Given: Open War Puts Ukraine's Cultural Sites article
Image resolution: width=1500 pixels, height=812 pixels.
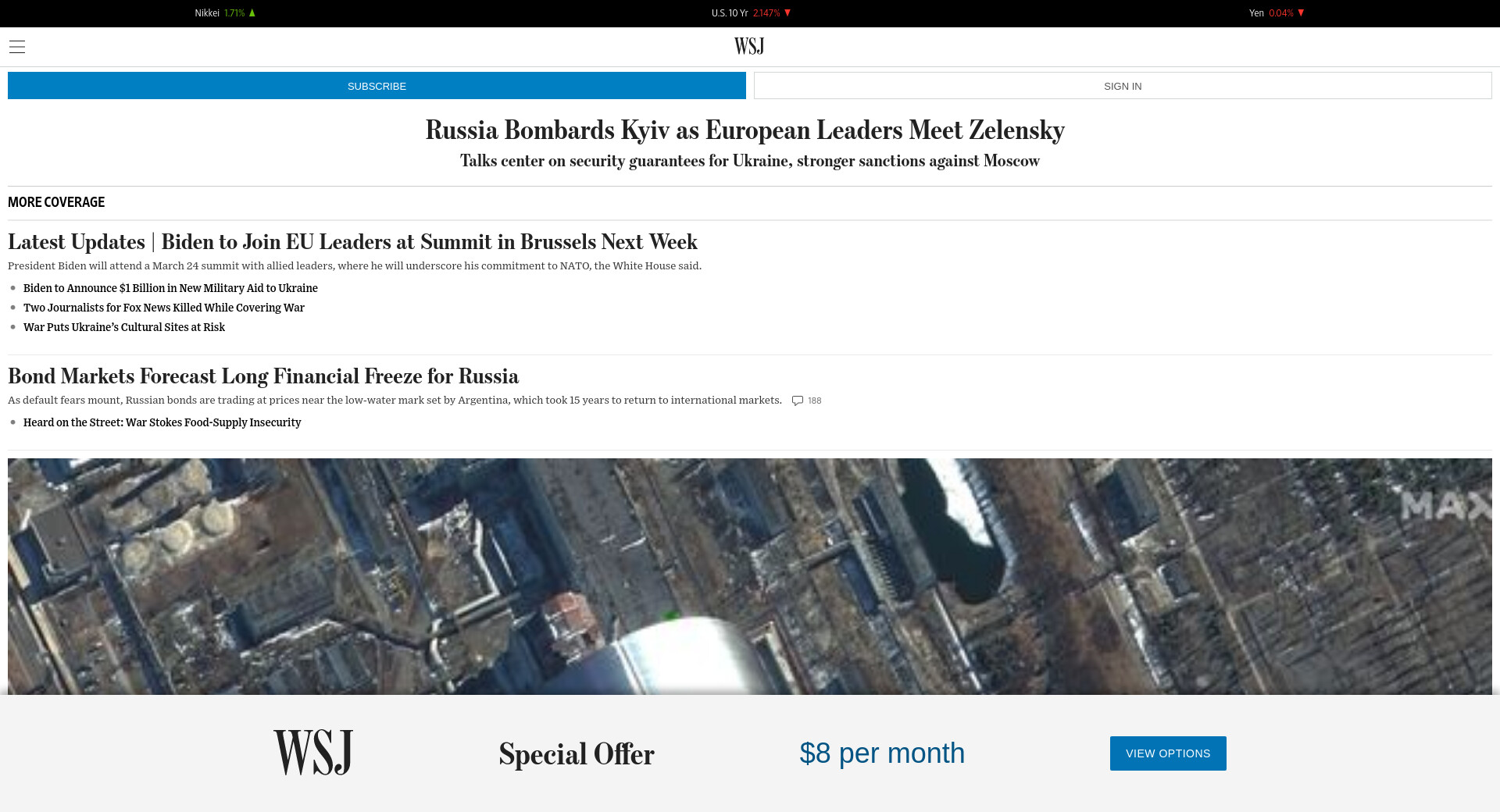Looking at the screenshot, I should (124, 327).
